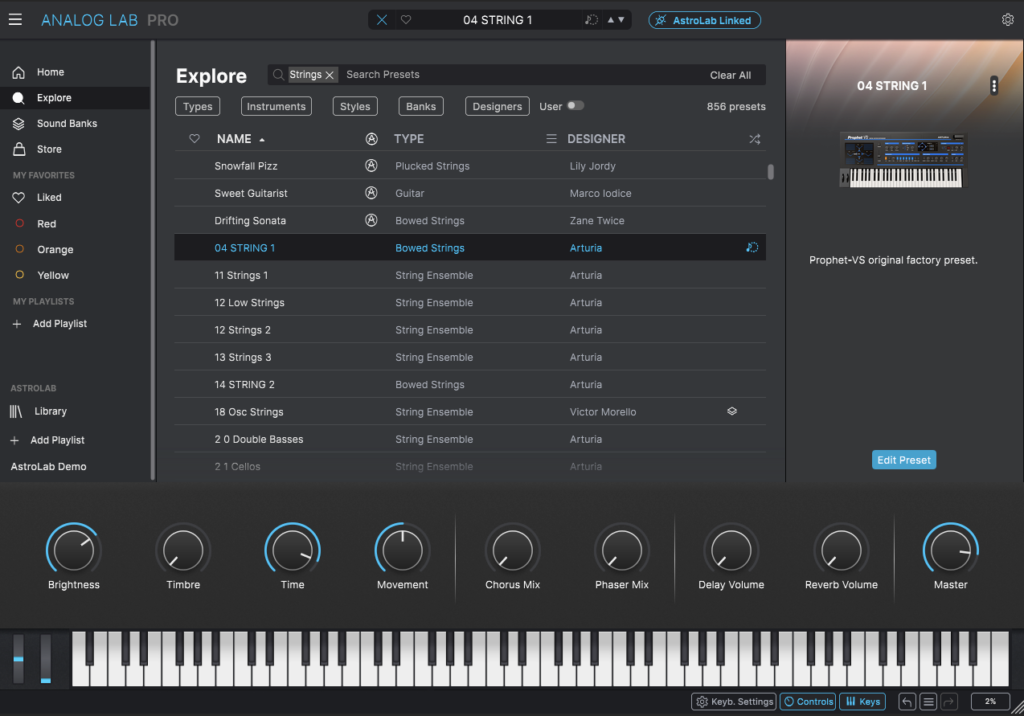Open the Designers filter dropdown
The height and width of the screenshot is (716, 1024).
497,106
